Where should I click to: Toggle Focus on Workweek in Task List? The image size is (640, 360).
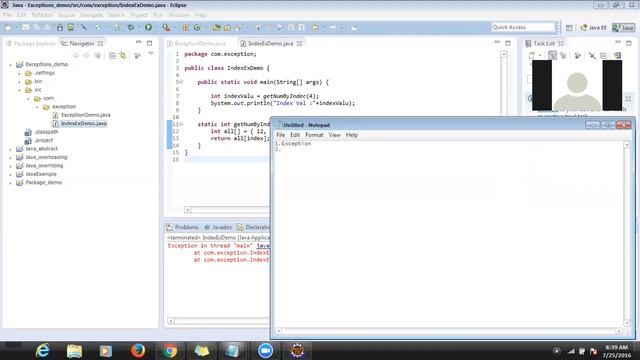pyautogui.click(x=578, y=55)
